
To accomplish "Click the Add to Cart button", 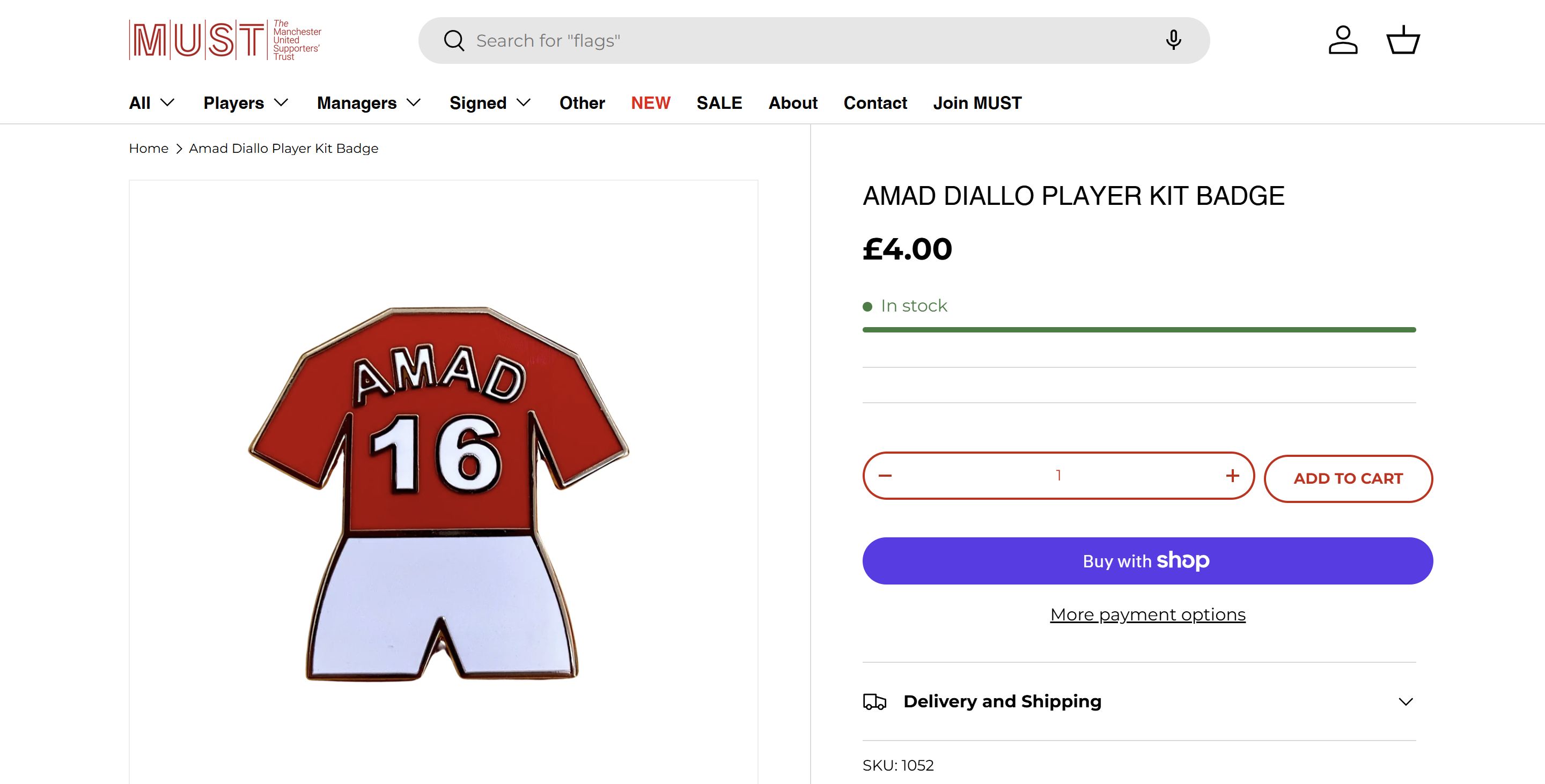I will tap(1348, 478).
